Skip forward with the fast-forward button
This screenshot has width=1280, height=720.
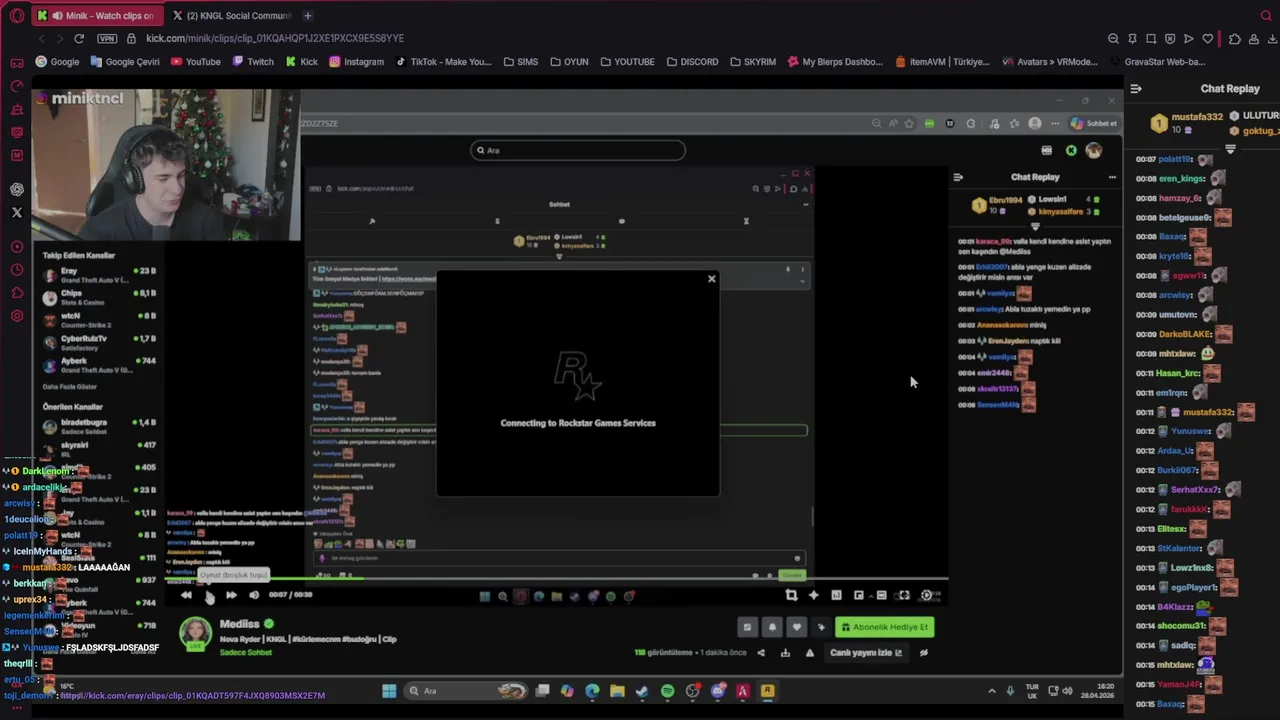click(231, 595)
